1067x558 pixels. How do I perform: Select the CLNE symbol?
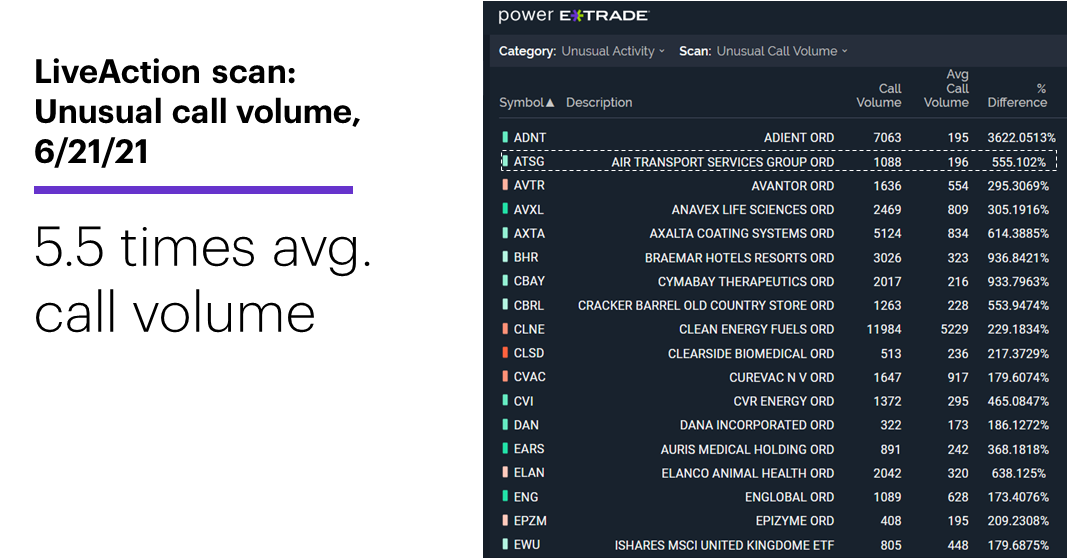point(529,329)
